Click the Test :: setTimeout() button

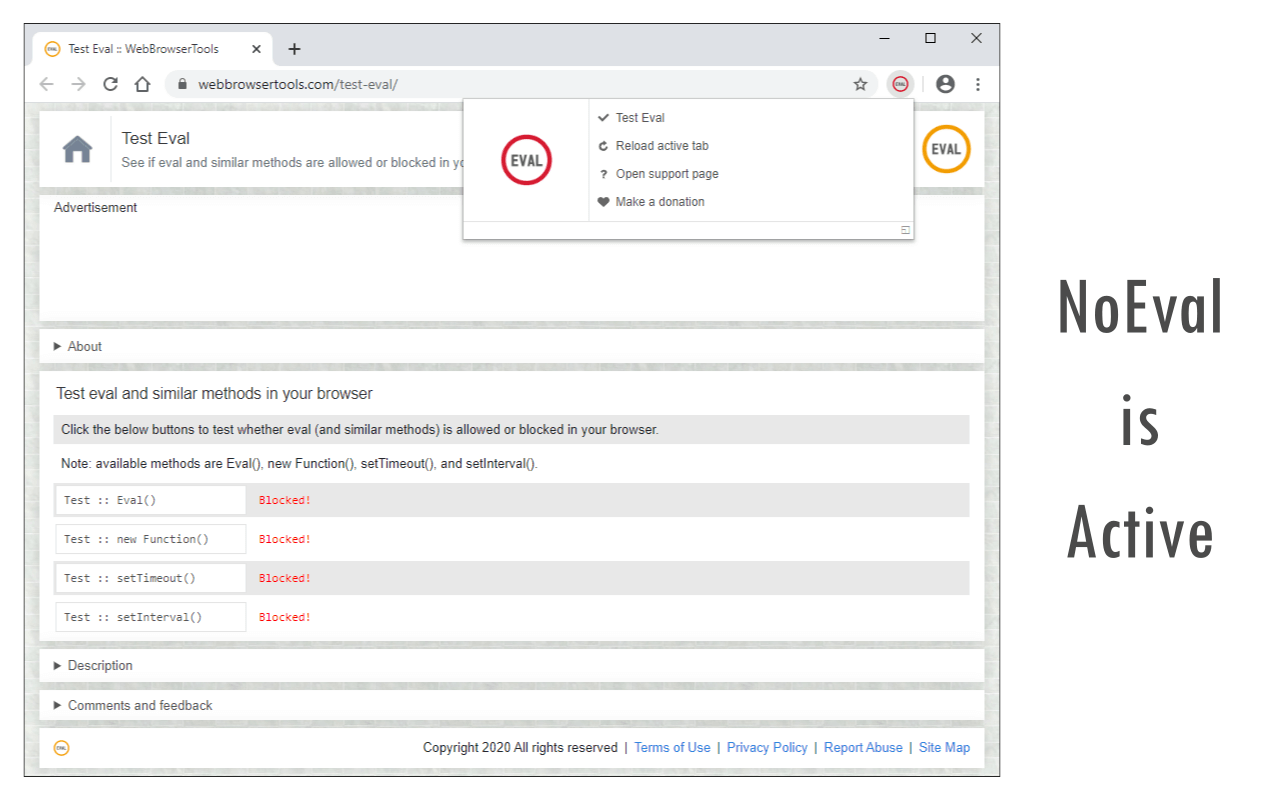[151, 578]
